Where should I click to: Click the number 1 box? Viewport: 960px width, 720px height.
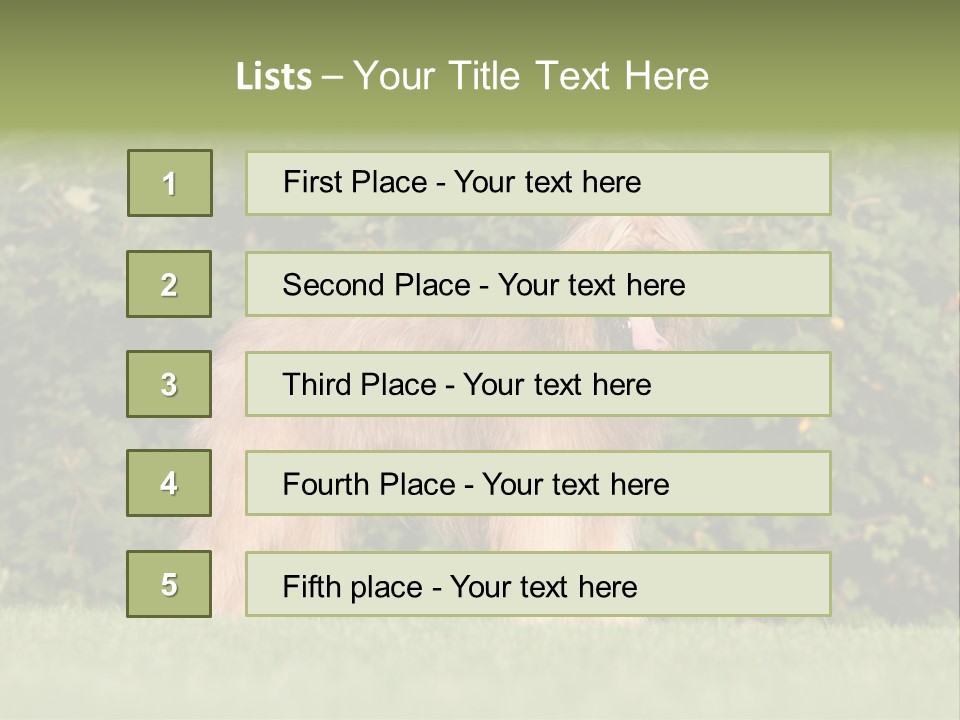[170, 183]
